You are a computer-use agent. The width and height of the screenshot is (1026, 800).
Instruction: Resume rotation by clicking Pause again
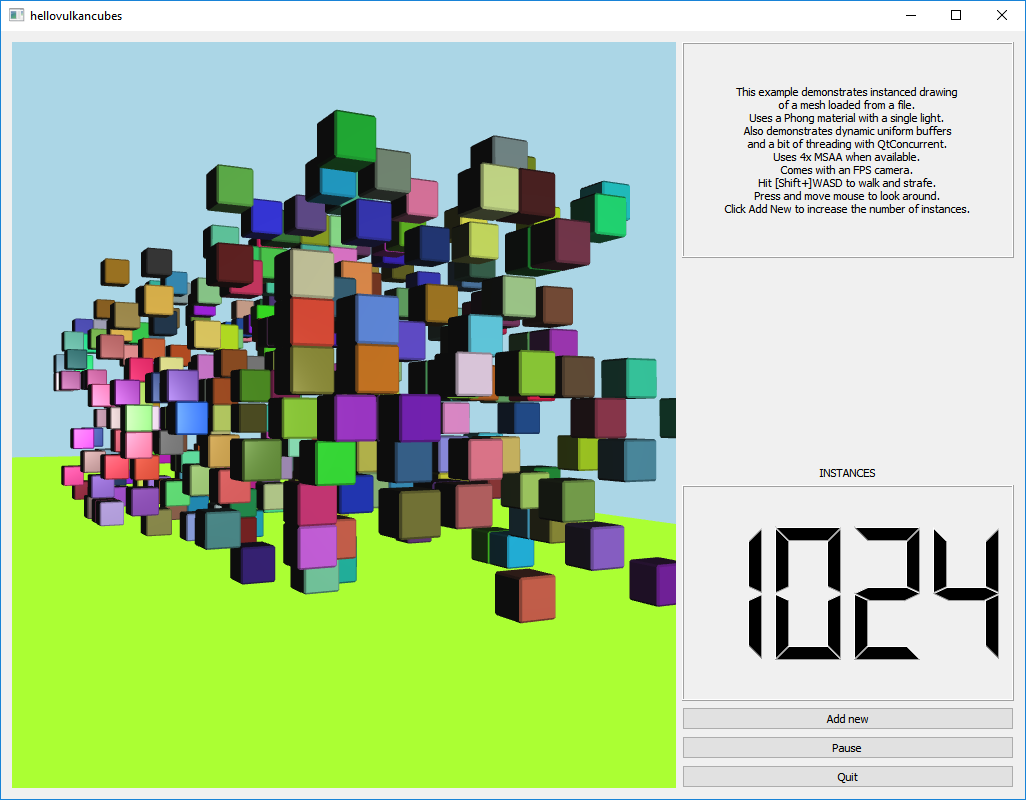pos(846,747)
